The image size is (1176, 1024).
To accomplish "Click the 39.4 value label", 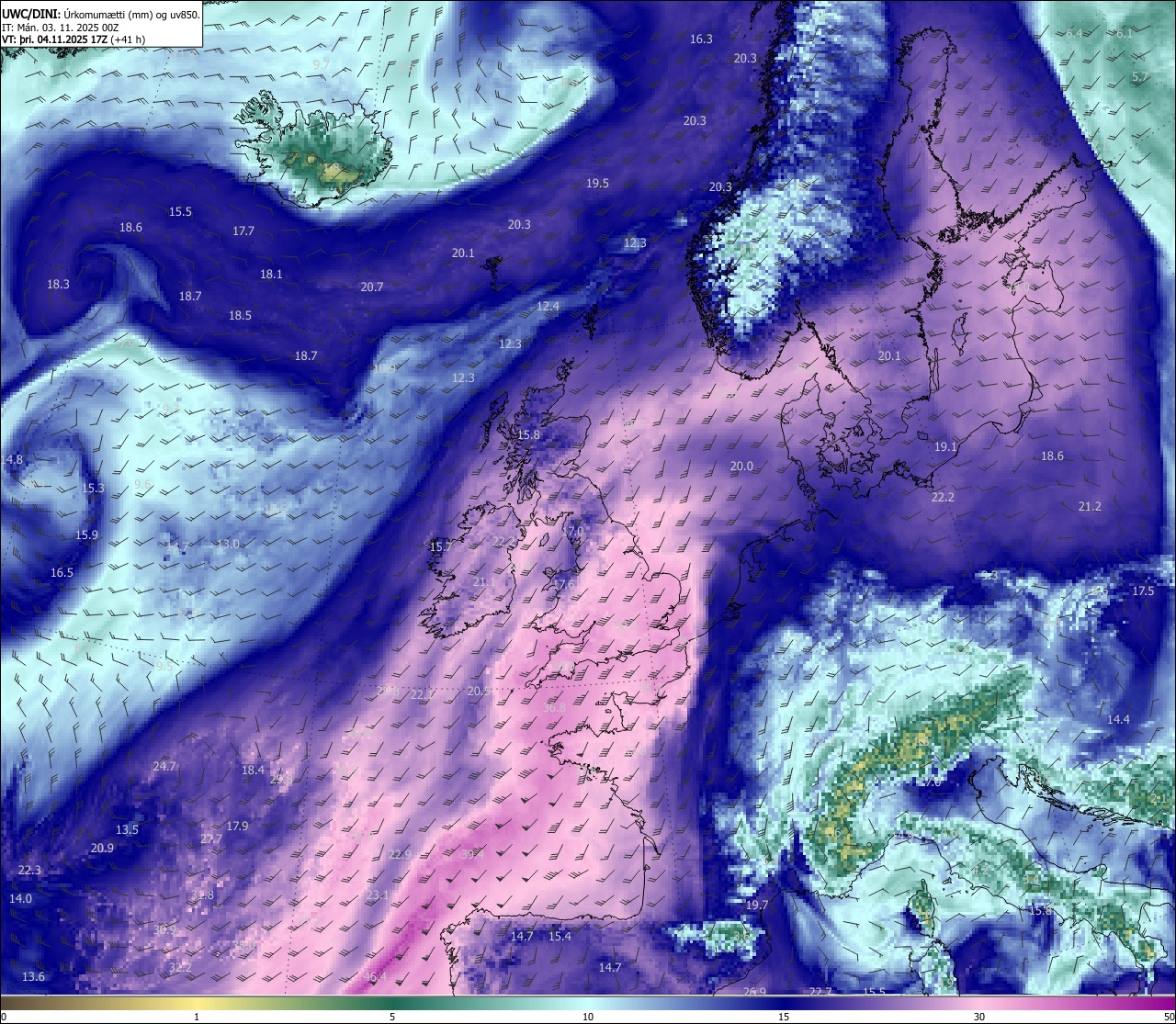I will pos(472,854).
